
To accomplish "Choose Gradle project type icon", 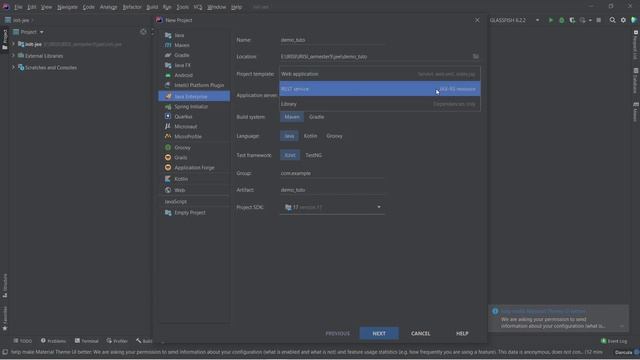I will (168, 55).
